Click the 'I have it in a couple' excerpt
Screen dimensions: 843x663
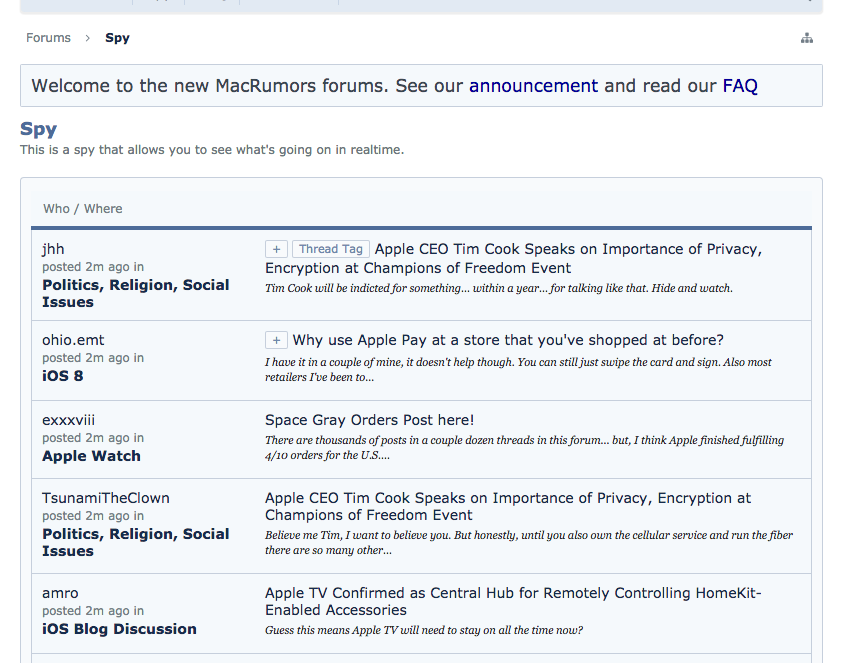518,369
